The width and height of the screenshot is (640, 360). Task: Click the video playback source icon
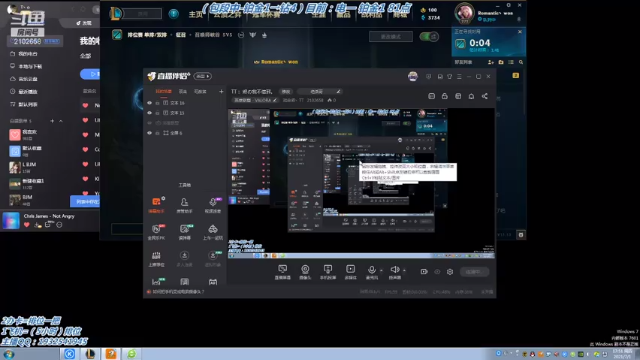(x=351, y=272)
